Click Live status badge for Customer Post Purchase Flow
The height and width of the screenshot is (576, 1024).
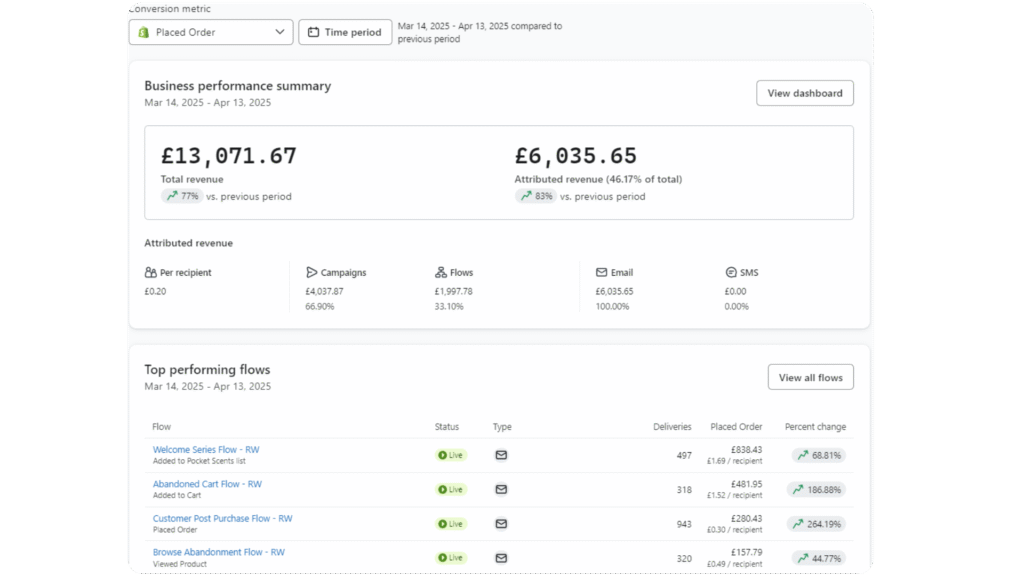[451, 524]
